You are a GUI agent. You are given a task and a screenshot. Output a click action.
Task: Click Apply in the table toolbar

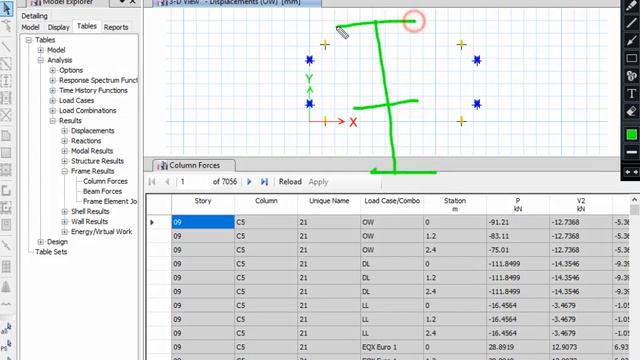click(318, 182)
